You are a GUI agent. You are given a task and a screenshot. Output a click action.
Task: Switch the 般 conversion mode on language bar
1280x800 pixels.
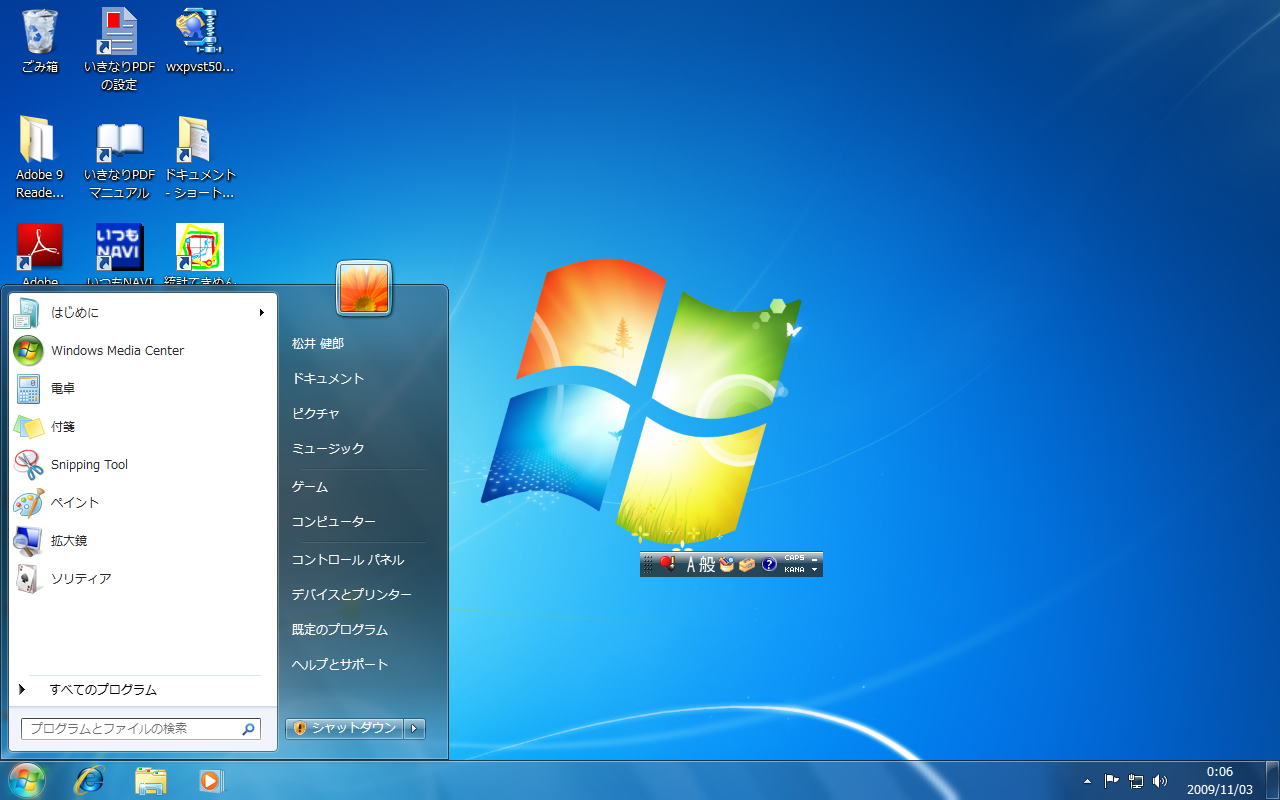click(707, 565)
